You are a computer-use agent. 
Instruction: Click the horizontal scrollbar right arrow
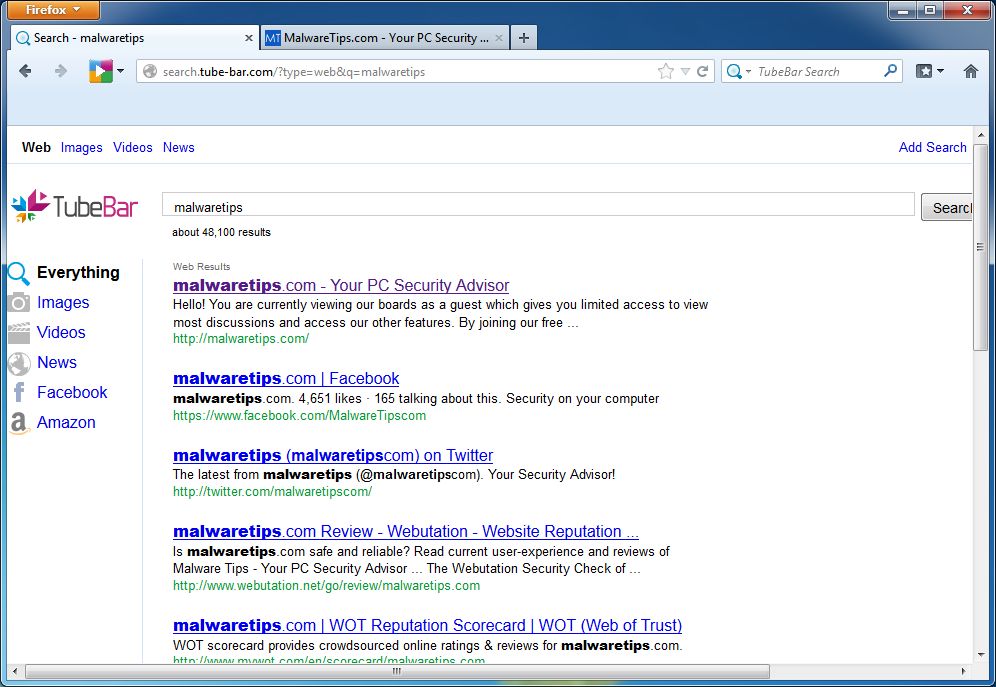[x=964, y=671]
